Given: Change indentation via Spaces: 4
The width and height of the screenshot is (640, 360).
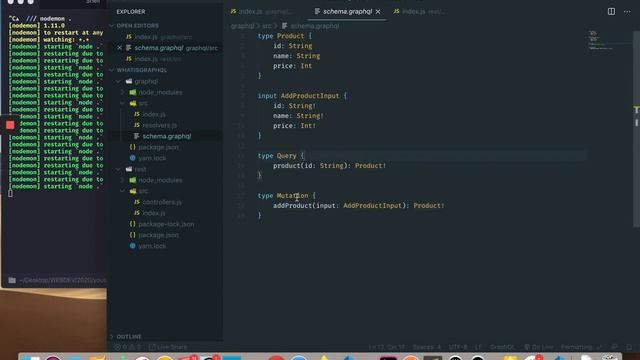Looking at the screenshot, I should [427, 347].
